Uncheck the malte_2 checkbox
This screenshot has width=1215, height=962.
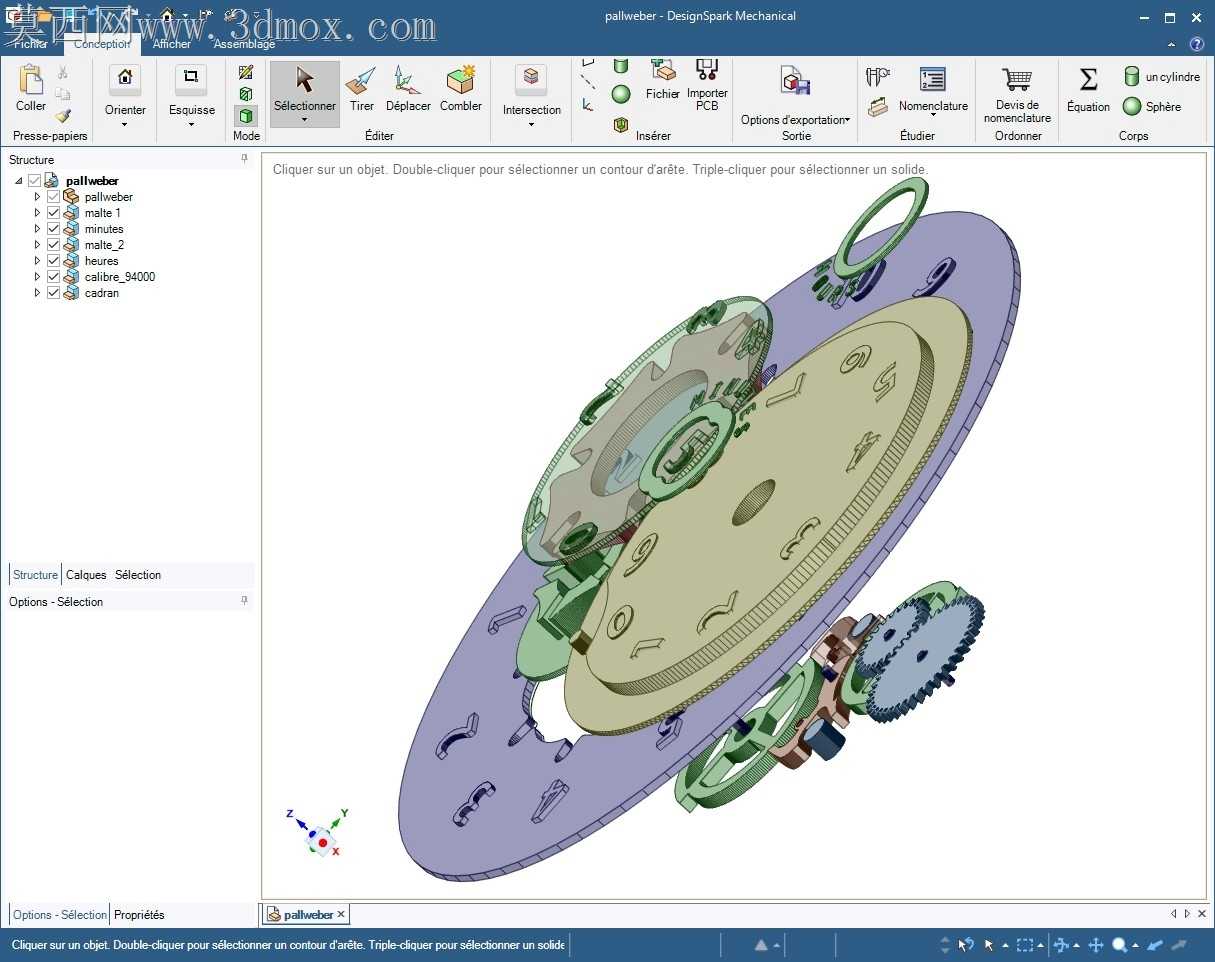click(54, 245)
